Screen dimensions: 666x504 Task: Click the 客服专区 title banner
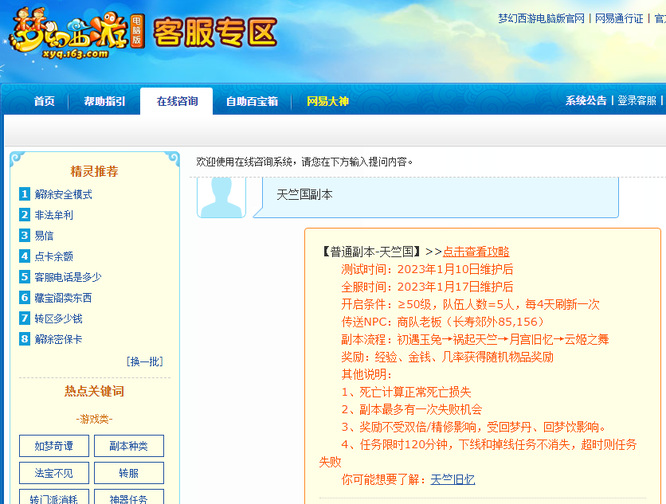click(x=215, y=32)
